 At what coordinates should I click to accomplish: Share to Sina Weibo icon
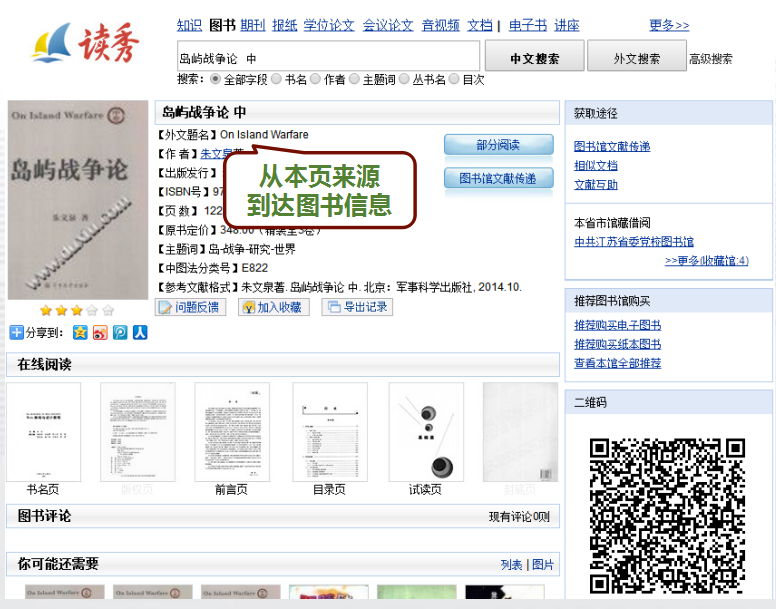[100, 332]
